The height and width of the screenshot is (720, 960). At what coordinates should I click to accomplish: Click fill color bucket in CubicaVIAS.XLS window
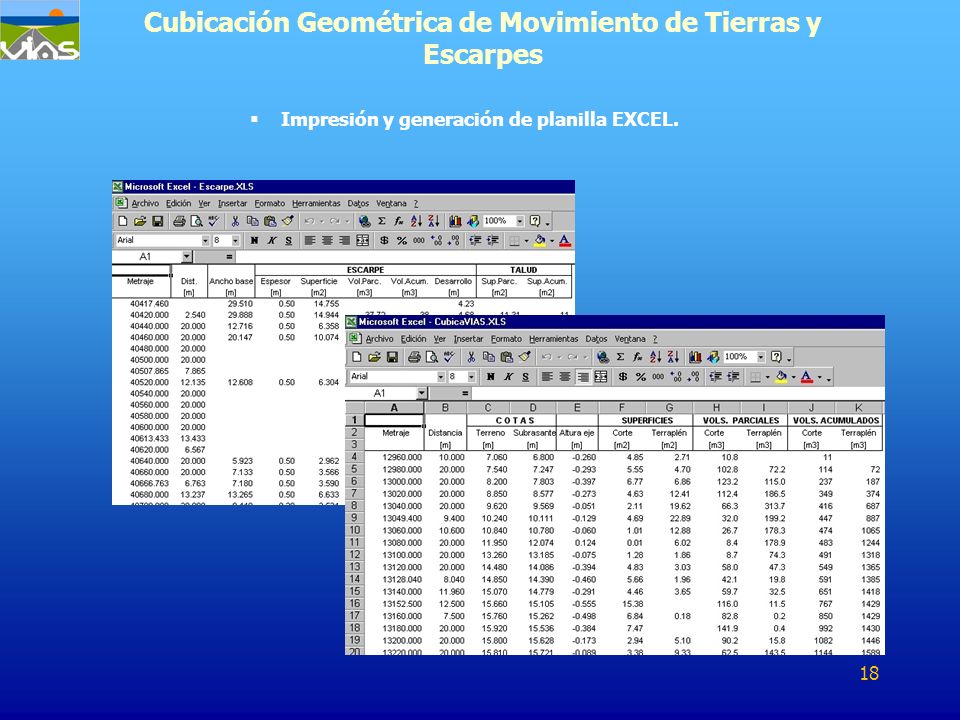click(781, 377)
